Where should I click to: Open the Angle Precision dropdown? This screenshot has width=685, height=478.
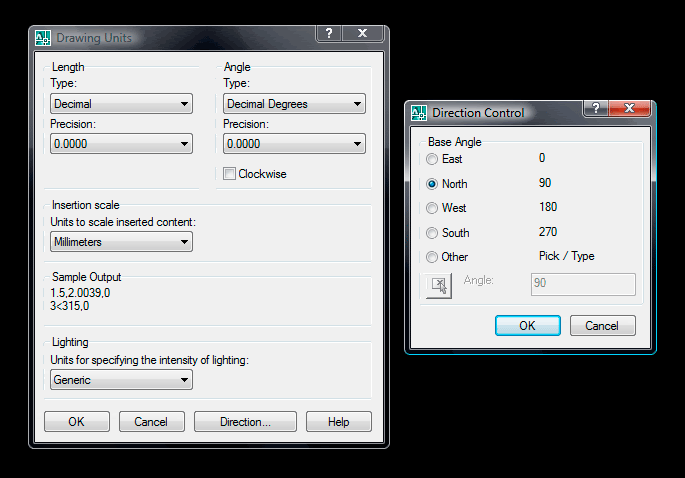(x=294, y=144)
